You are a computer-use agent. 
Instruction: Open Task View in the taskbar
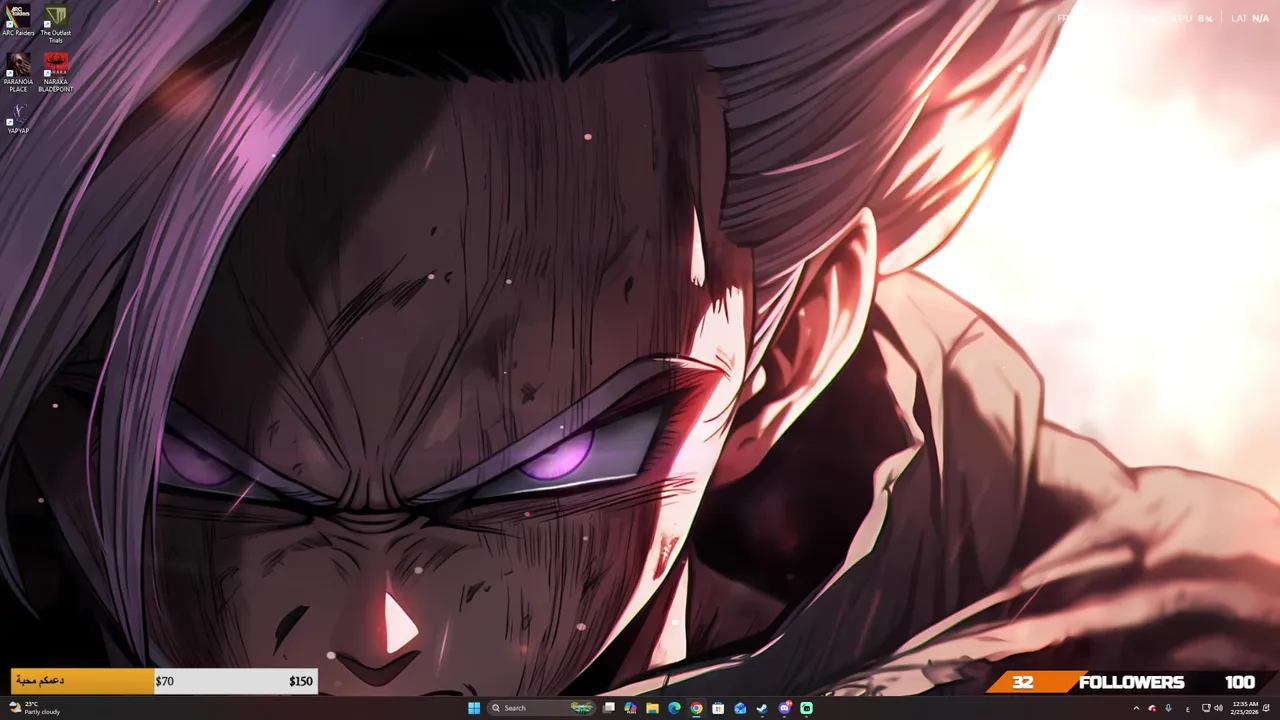click(x=608, y=708)
